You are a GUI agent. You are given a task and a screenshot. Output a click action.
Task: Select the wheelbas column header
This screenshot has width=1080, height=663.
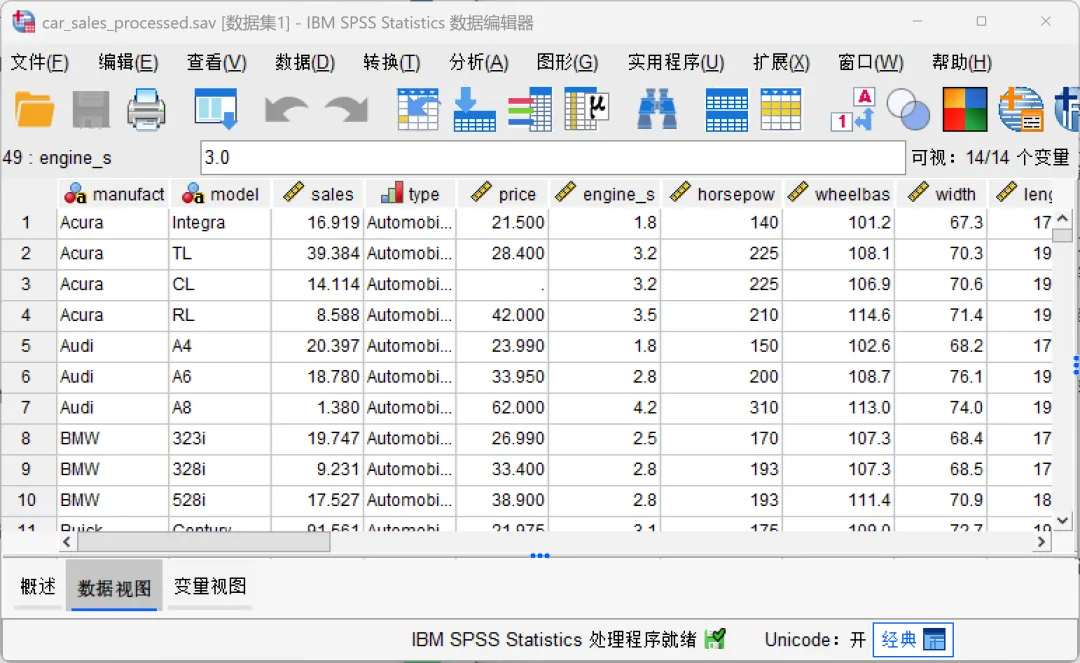838,194
